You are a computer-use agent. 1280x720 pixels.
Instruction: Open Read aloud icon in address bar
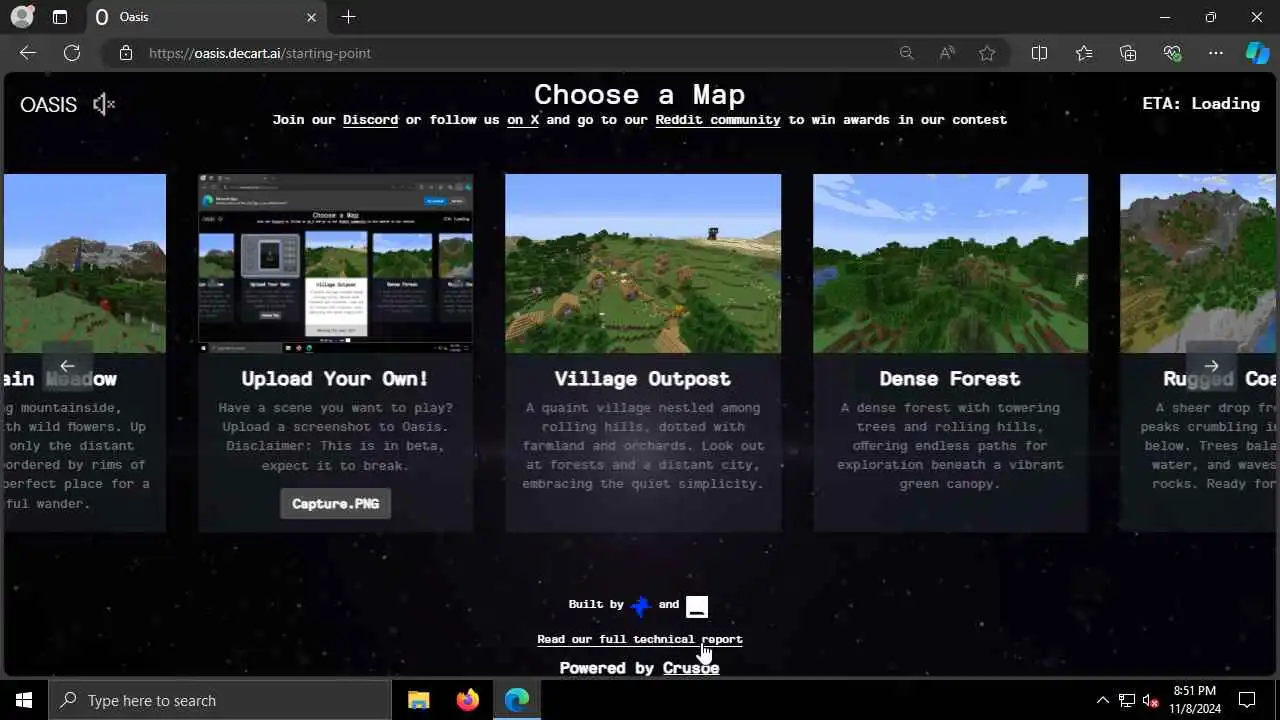(x=947, y=53)
